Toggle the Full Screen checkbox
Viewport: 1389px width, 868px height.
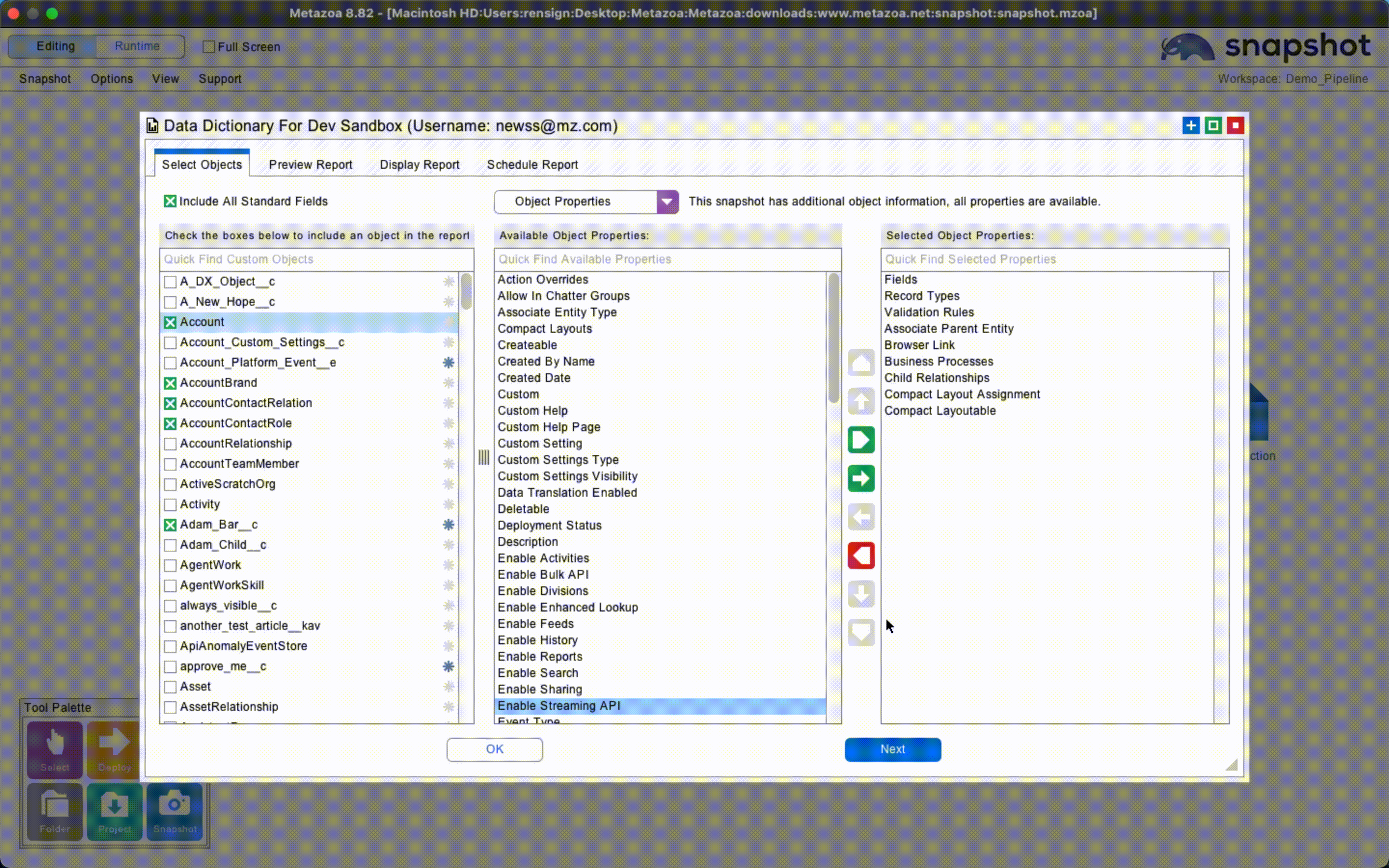point(209,46)
